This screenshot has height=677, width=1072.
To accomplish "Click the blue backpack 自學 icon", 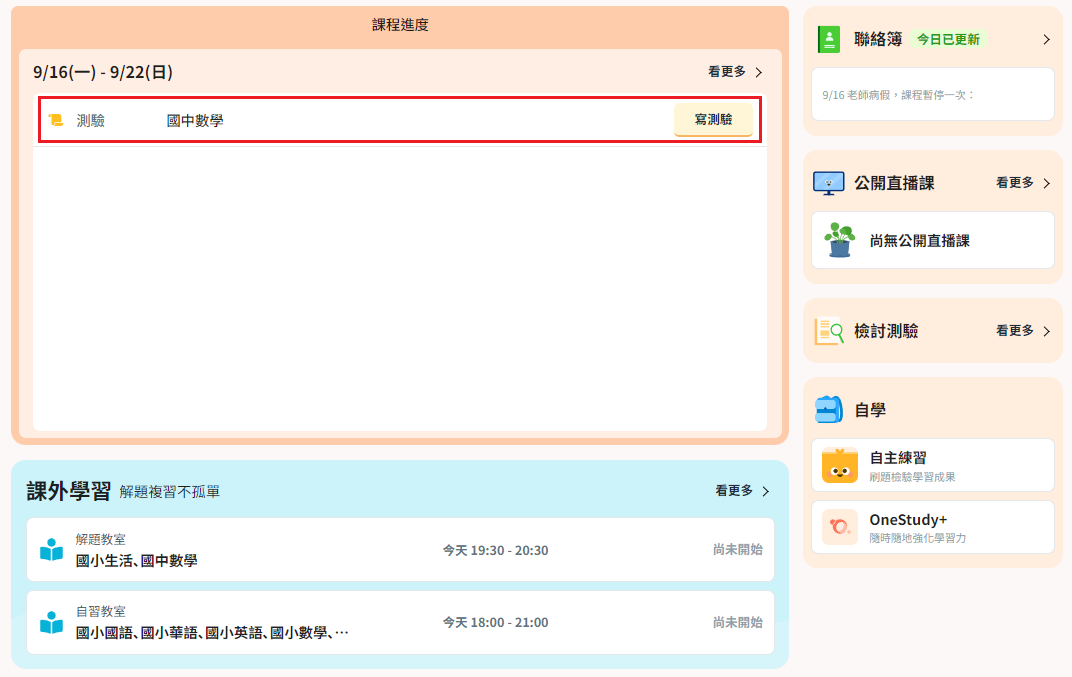I will pyautogui.click(x=829, y=410).
